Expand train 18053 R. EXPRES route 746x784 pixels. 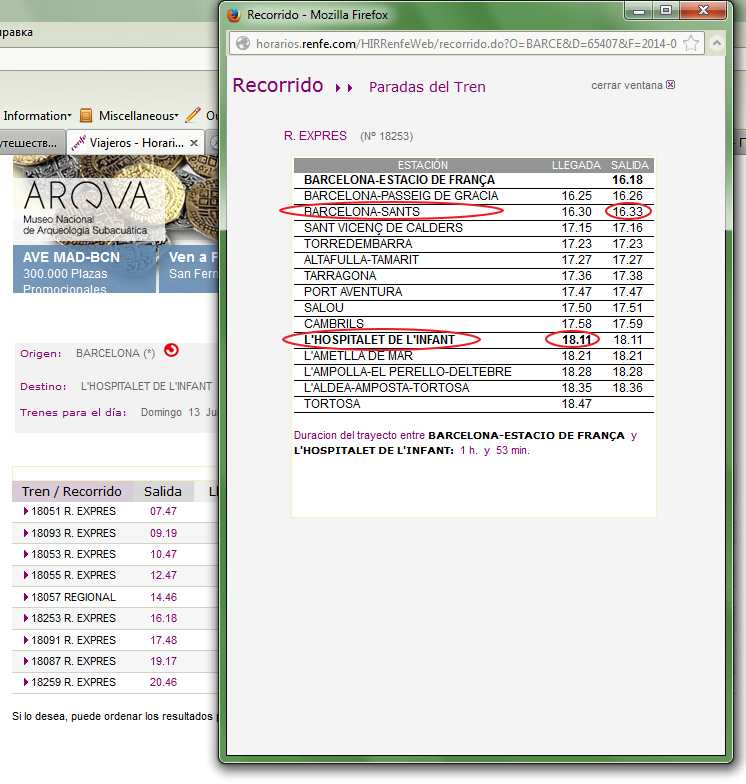tap(26, 554)
